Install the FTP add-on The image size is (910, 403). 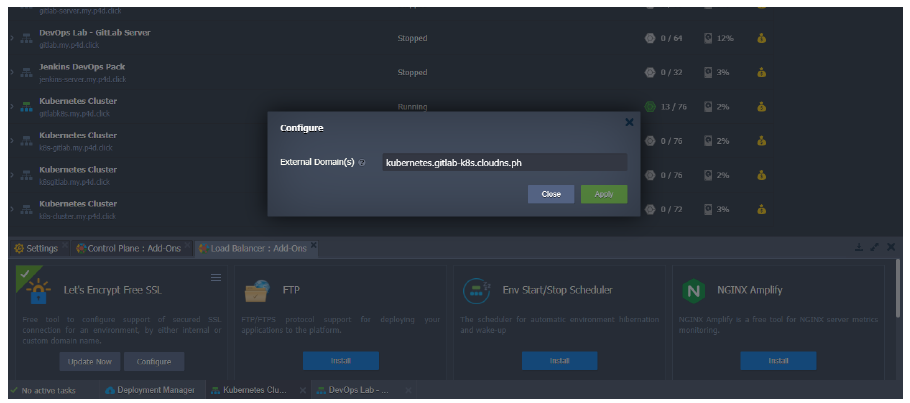[x=341, y=361]
